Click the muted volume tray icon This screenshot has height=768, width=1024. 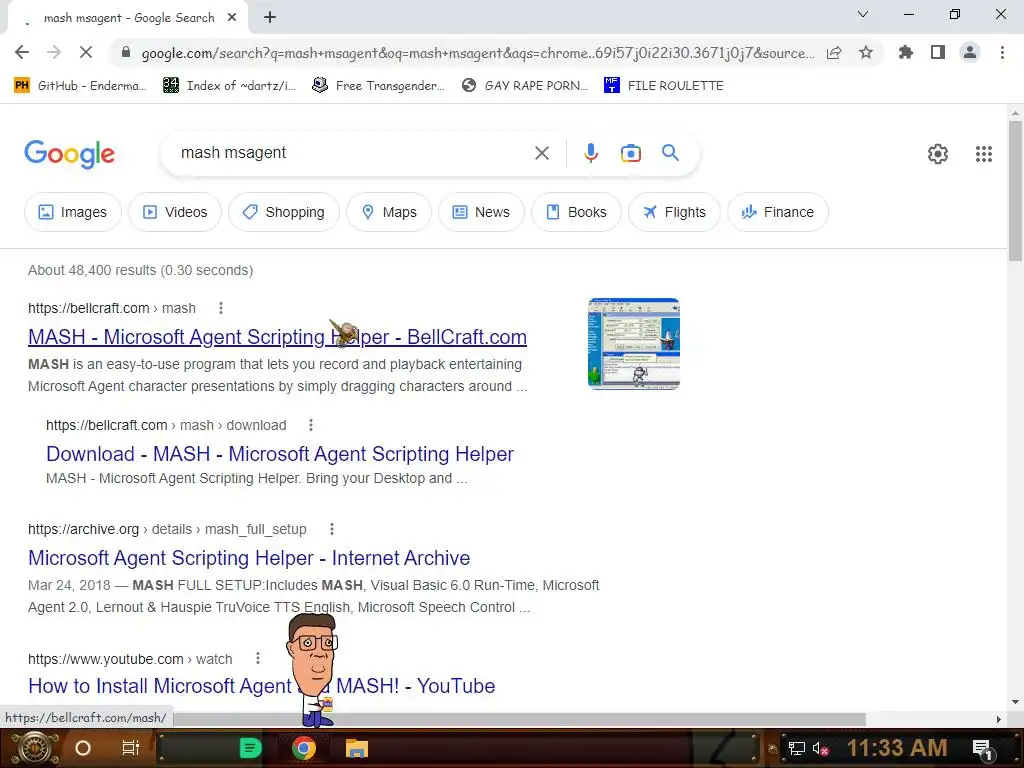click(821, 748)
